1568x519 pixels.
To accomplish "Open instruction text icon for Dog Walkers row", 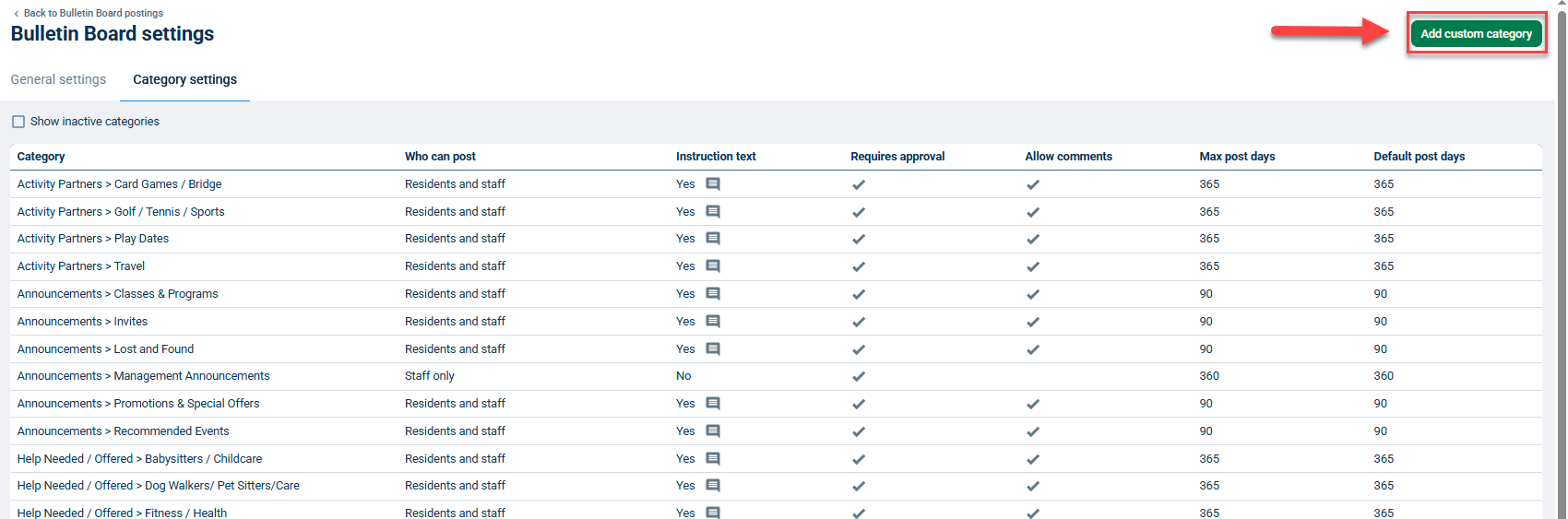I will pos(713,486).
